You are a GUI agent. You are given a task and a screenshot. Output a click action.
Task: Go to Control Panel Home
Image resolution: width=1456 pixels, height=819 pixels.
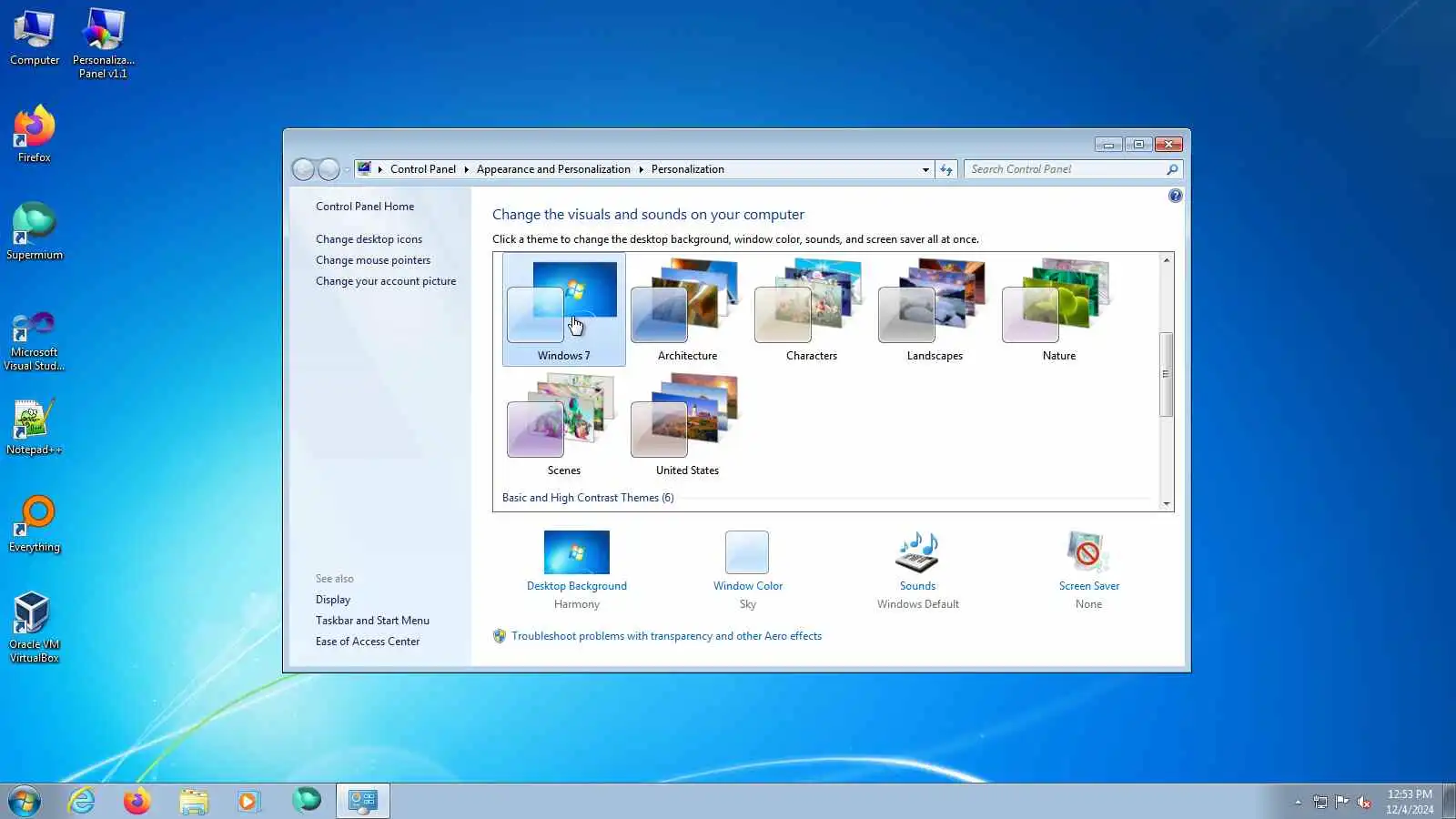tap(365, 207)
